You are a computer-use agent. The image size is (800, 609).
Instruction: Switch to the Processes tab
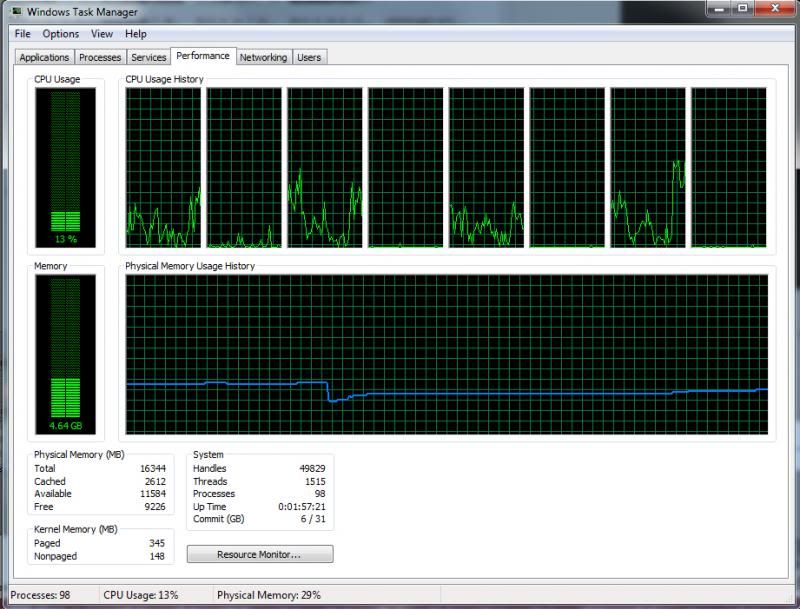100,57
